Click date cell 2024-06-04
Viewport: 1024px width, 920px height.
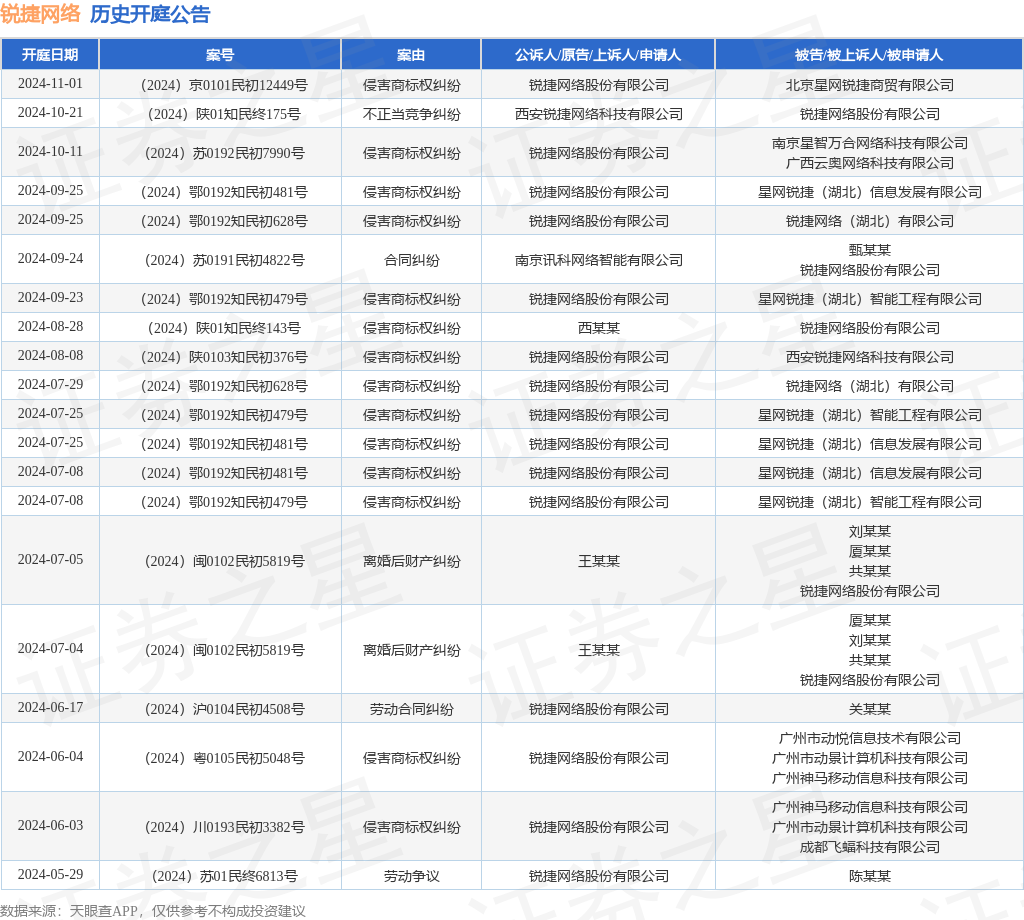[50, 757]
